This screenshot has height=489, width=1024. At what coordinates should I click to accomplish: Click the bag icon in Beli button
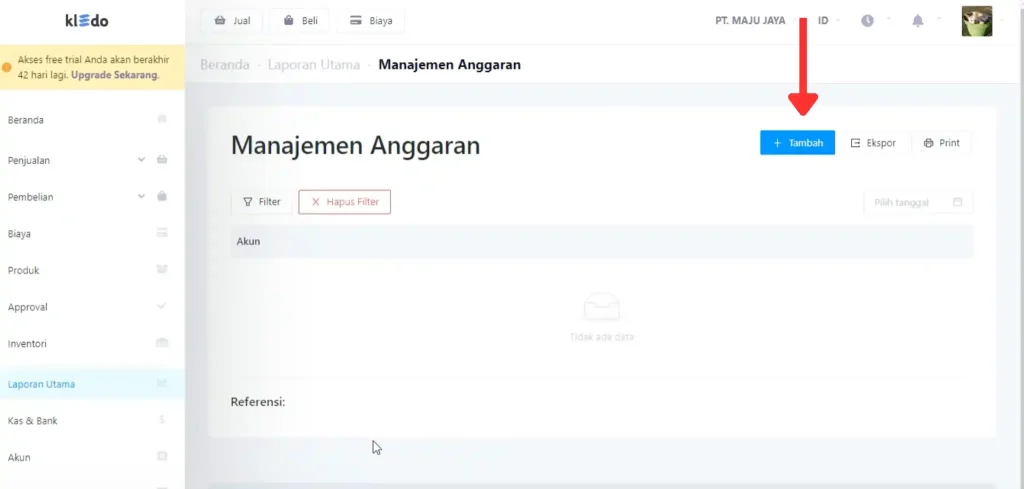click(289, 21)
